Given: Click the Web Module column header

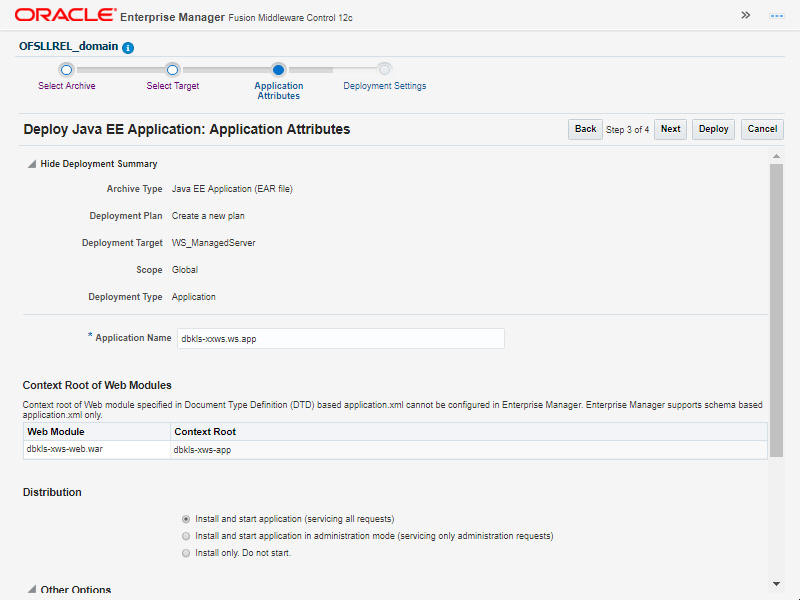Looking at the screenshot, I should click(x=96, y=432).
